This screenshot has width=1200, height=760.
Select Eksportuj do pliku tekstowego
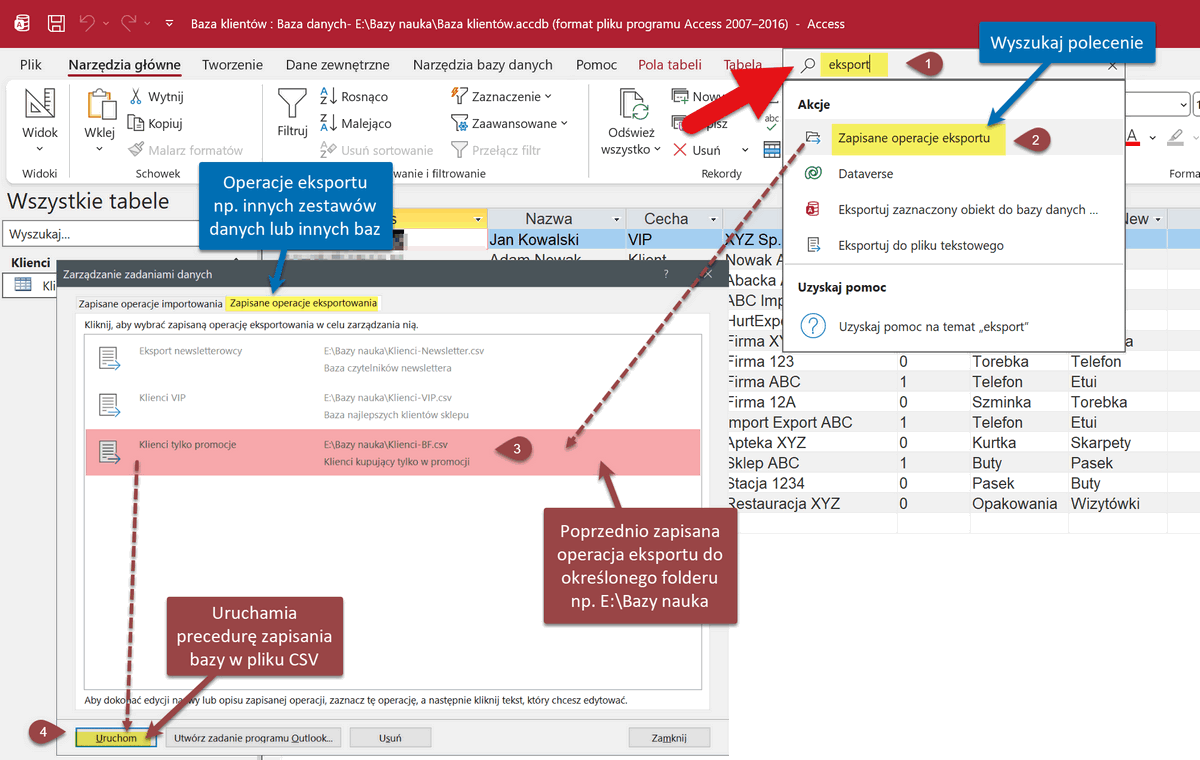[920, 245]
